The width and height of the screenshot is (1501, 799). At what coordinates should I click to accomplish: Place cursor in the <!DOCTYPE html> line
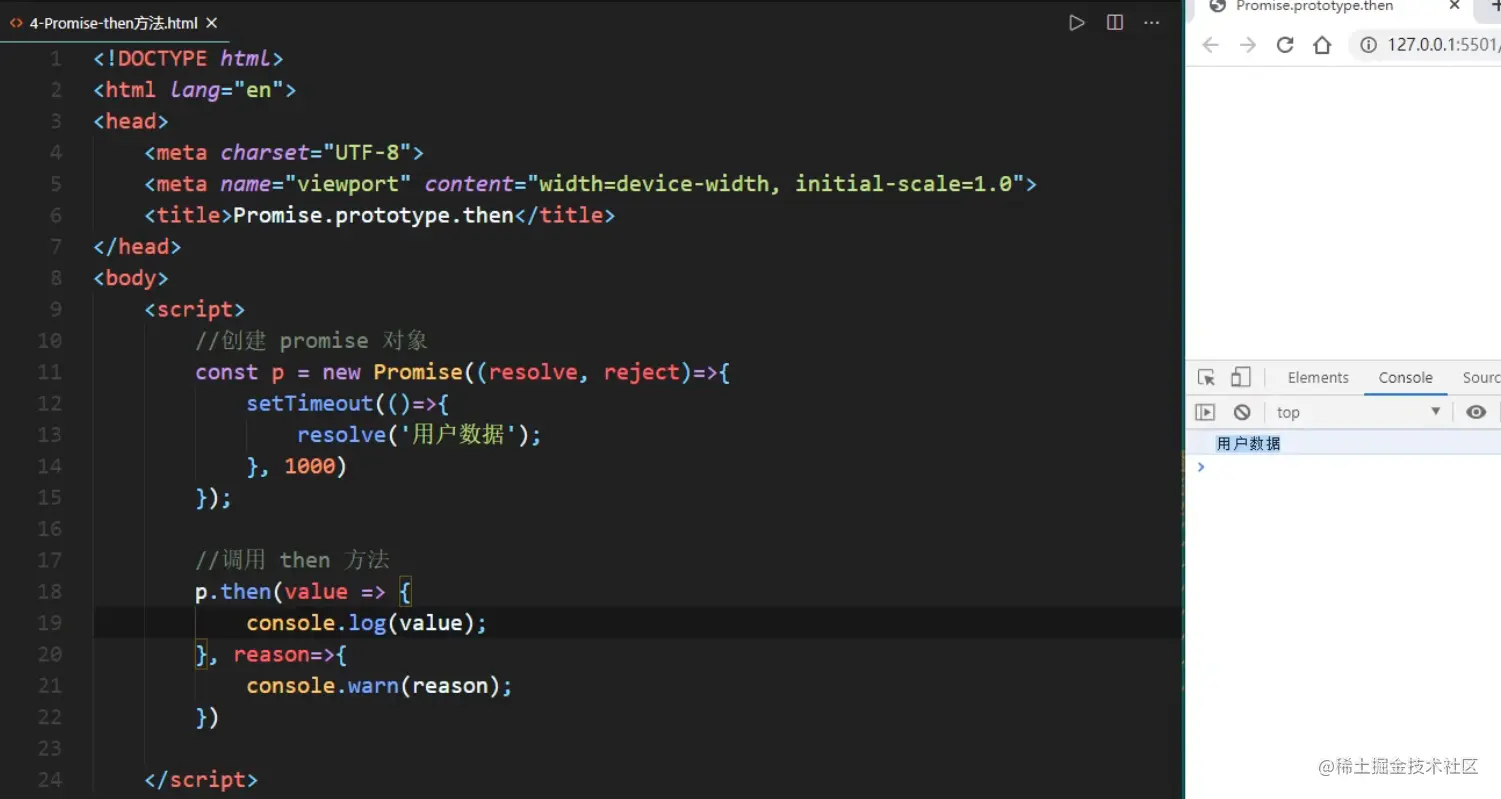coord(188,59)
